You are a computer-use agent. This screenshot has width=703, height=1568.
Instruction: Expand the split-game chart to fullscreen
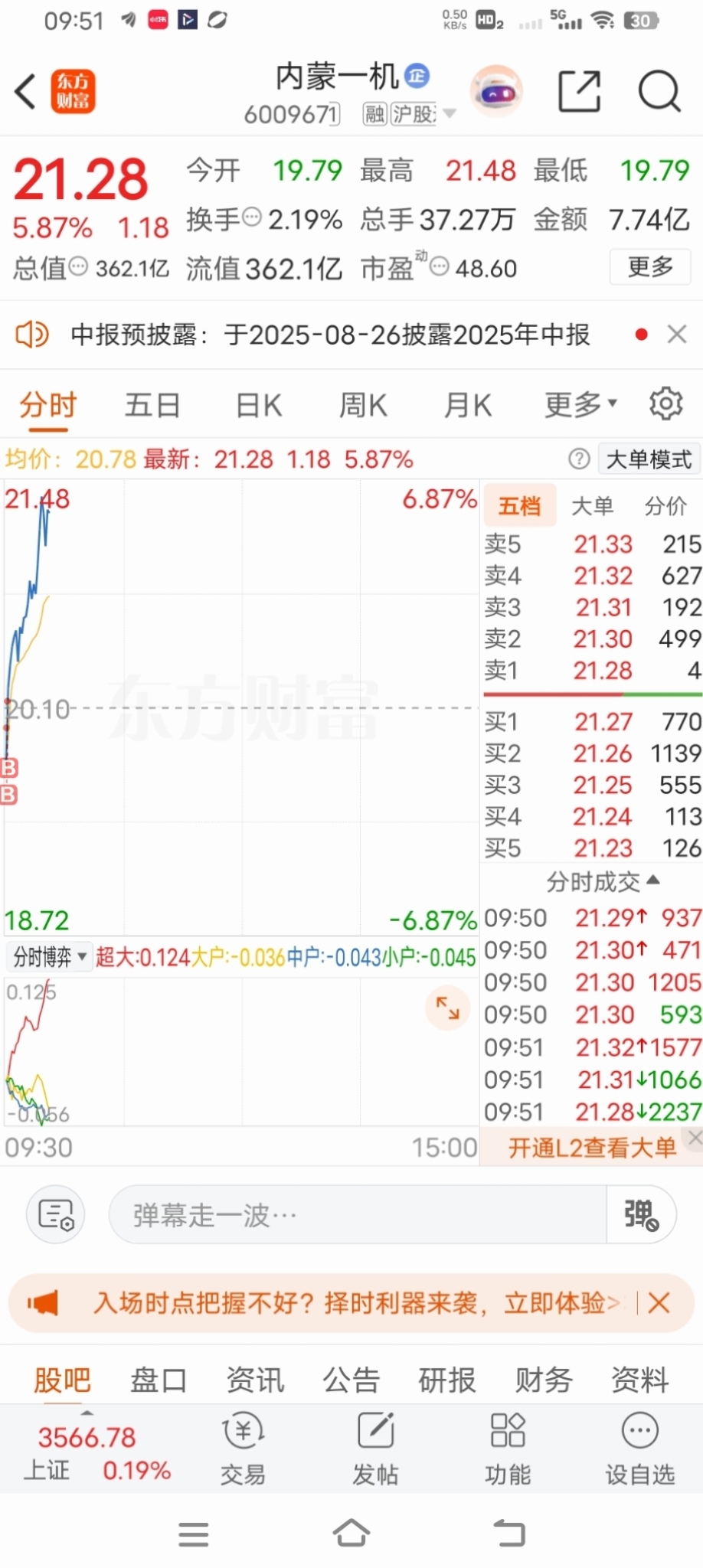448,1007
